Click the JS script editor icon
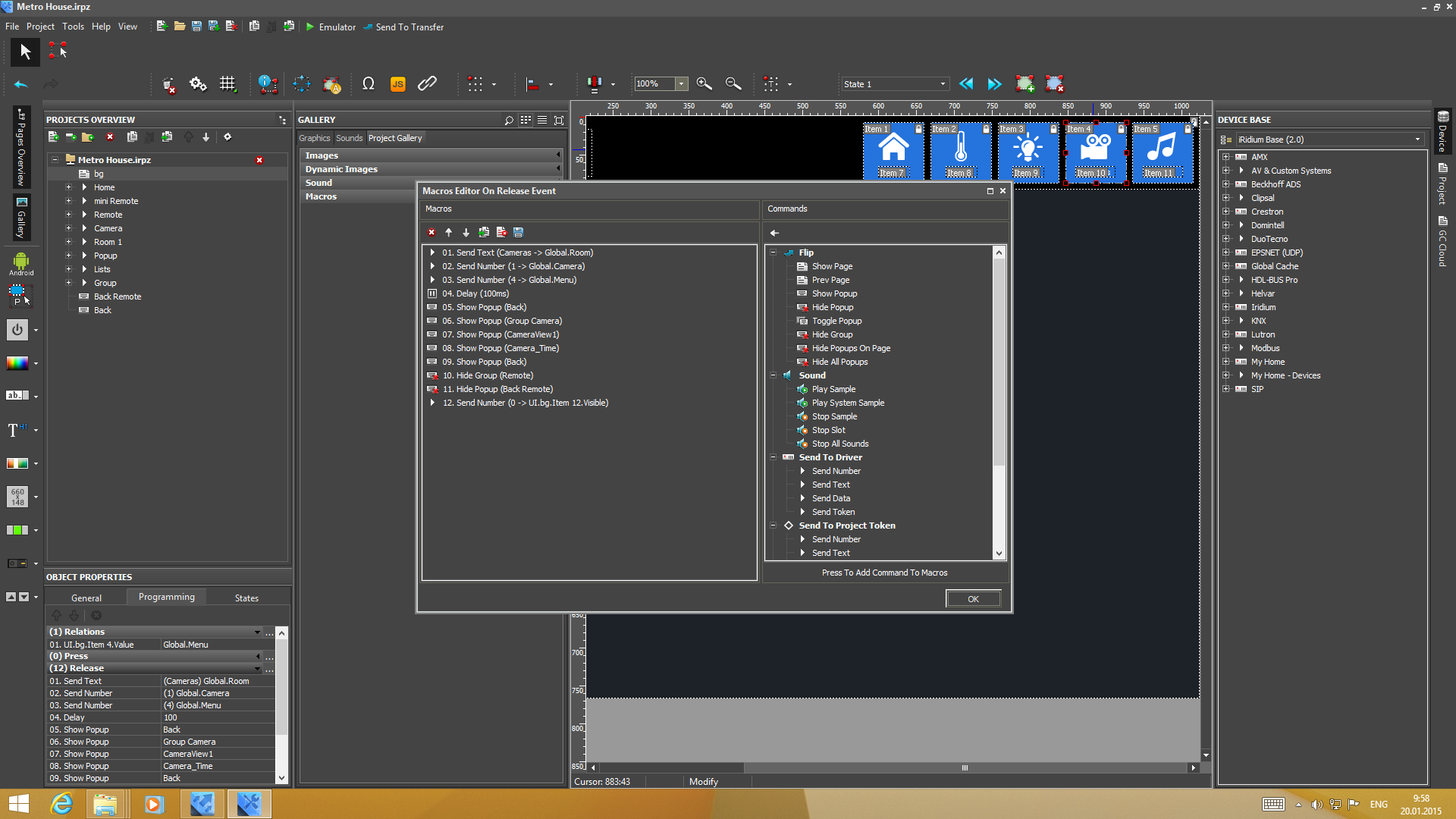 397,84
